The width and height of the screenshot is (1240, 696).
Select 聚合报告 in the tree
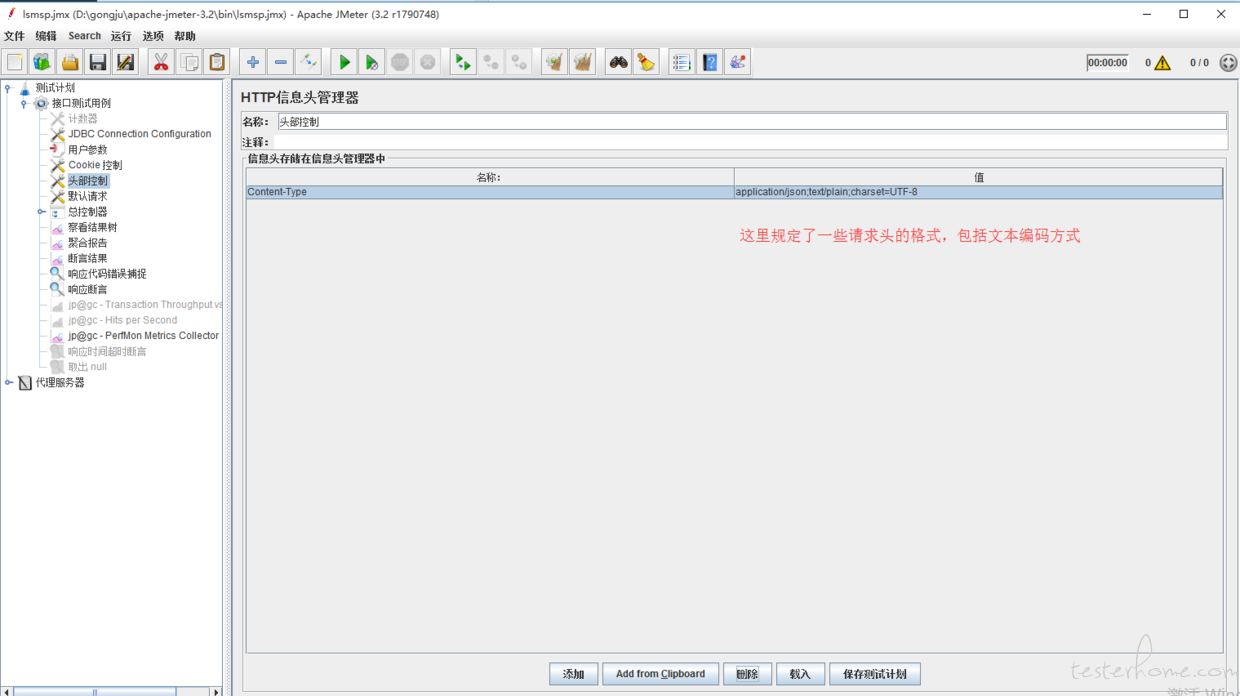[87, 243]
